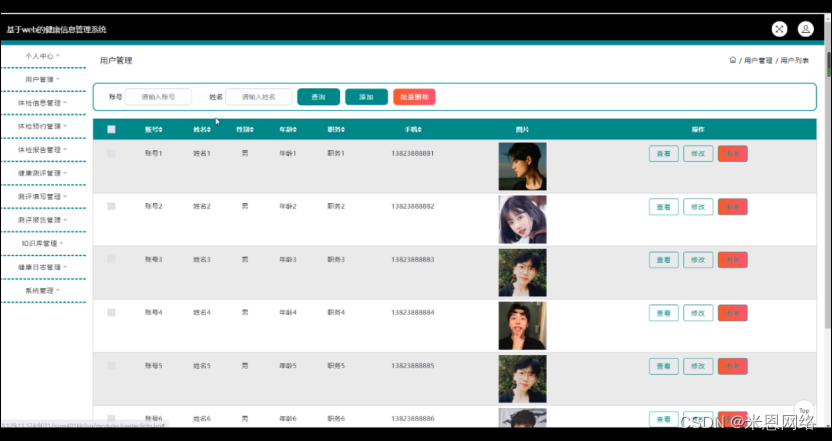The height and width of the screenshot is (441, 832).
Task: Tick the checkbox for 账号4
Action: [111, 313]
